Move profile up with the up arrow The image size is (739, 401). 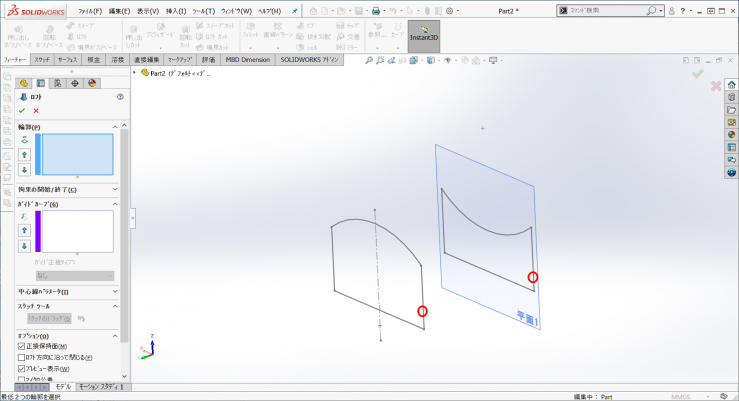pyautogui.click(x=24, y=156)
